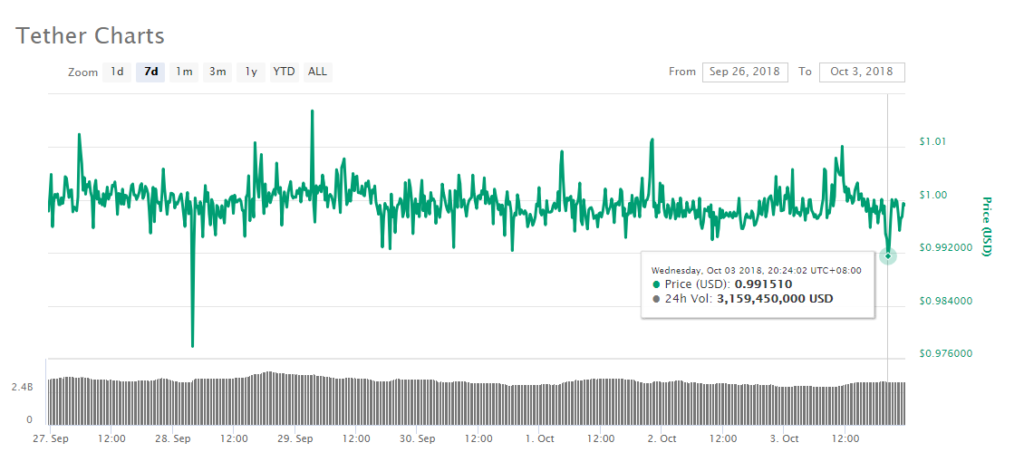The height and width of the screenshot is (462, 1024).
Task: Edit the From date Sep 26, 2018
Action: pos(745,72)
